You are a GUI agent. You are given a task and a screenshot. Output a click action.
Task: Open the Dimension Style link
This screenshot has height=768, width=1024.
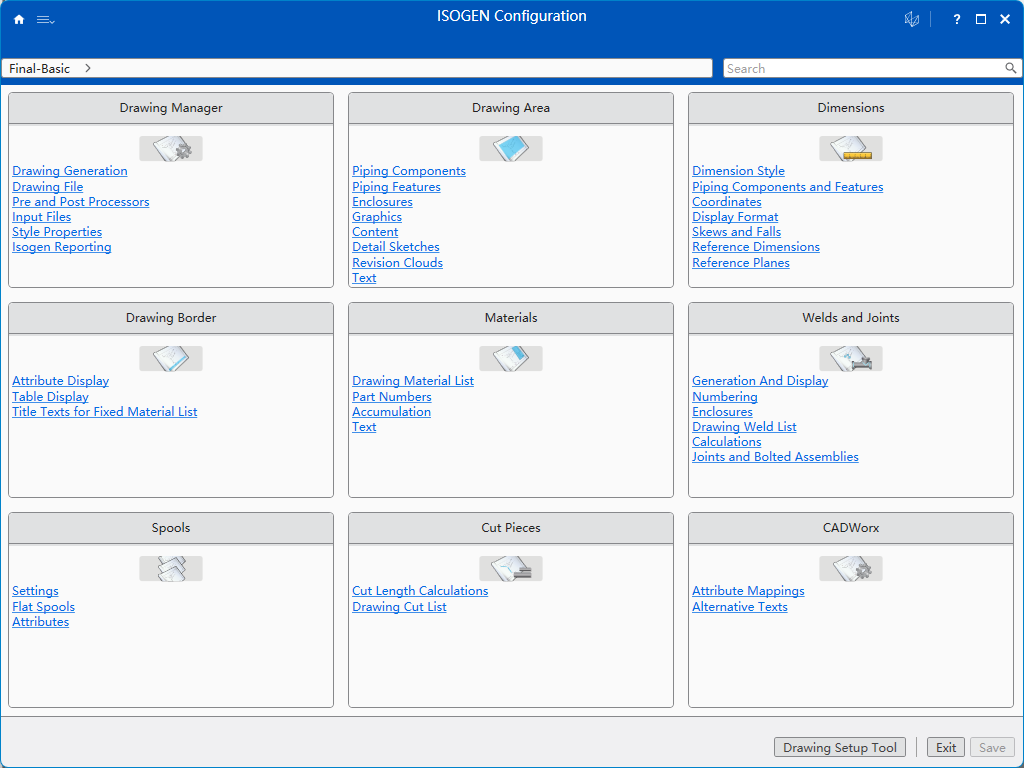(x=739, y=171)
